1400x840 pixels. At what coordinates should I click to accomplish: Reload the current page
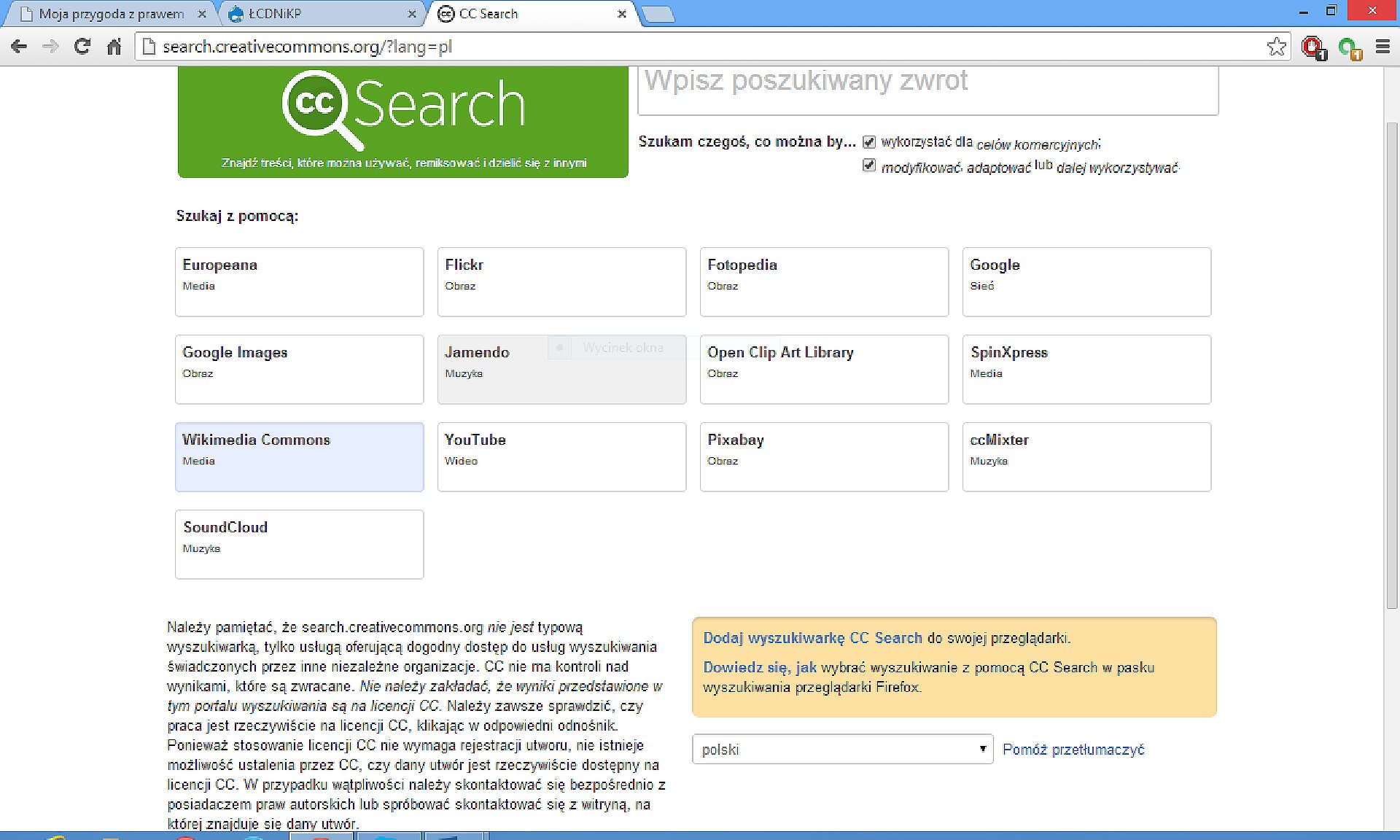82,47
